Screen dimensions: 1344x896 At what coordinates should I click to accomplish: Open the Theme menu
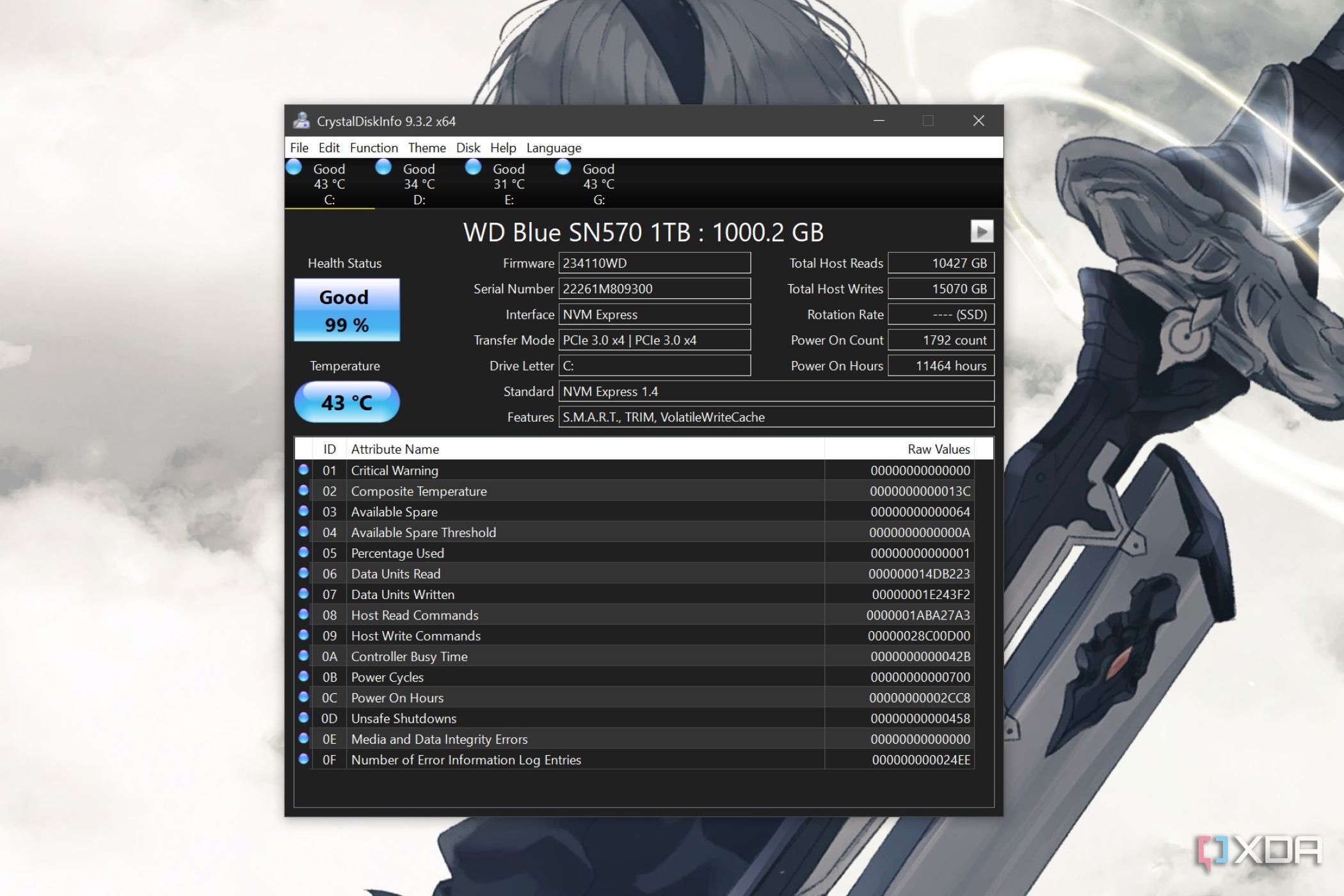pos(427,148)
